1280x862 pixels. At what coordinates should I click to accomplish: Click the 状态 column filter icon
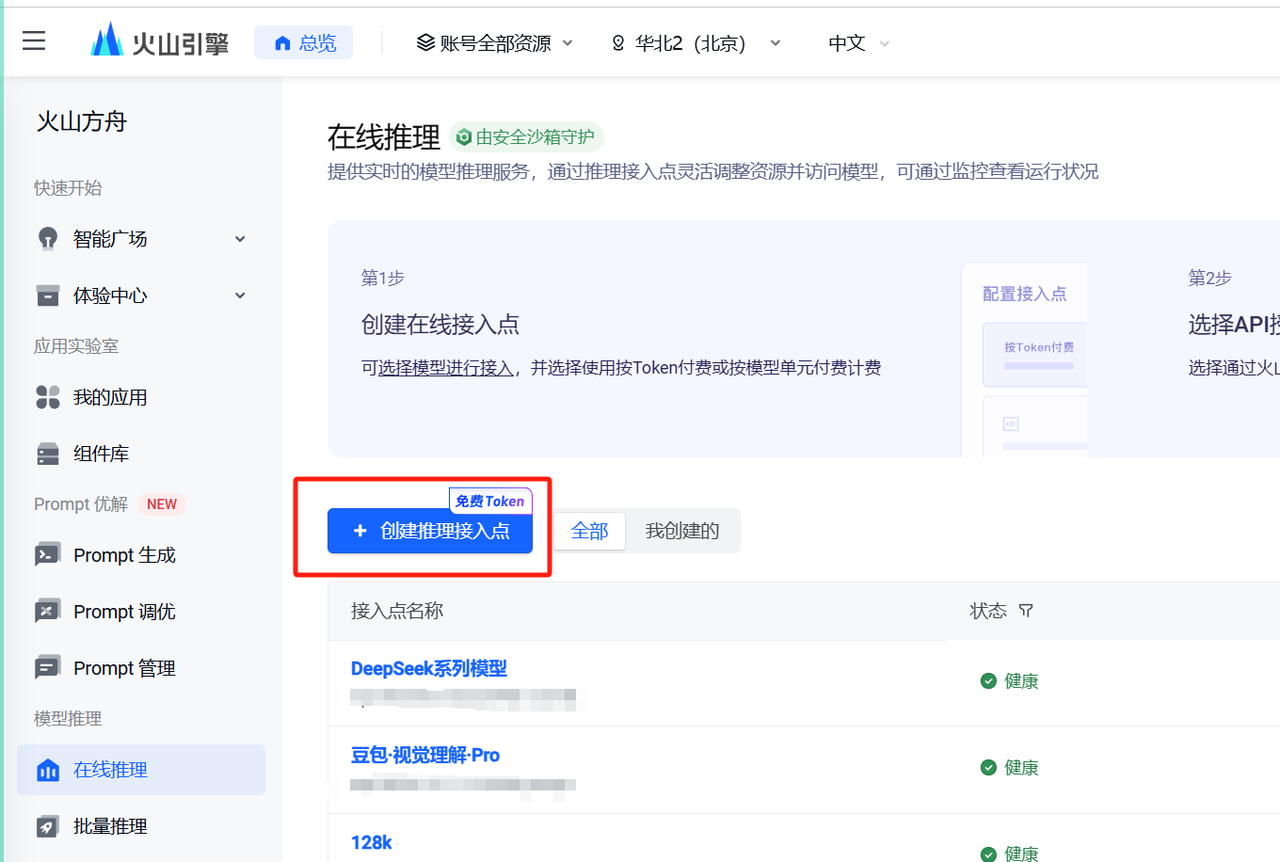[x=1025, y=611]
